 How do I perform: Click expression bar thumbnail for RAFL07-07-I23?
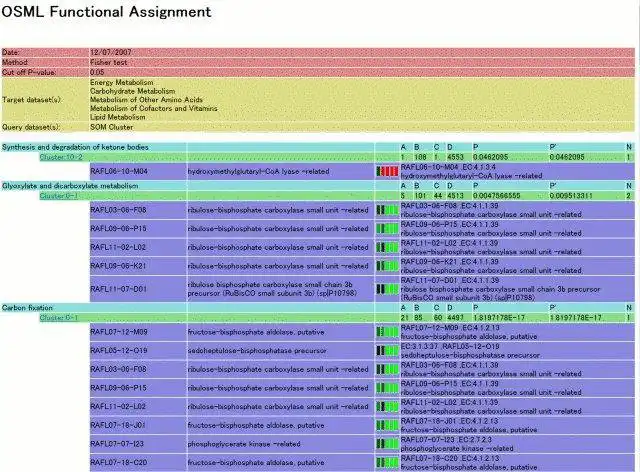pyautogui.click(x=387, y=444)
